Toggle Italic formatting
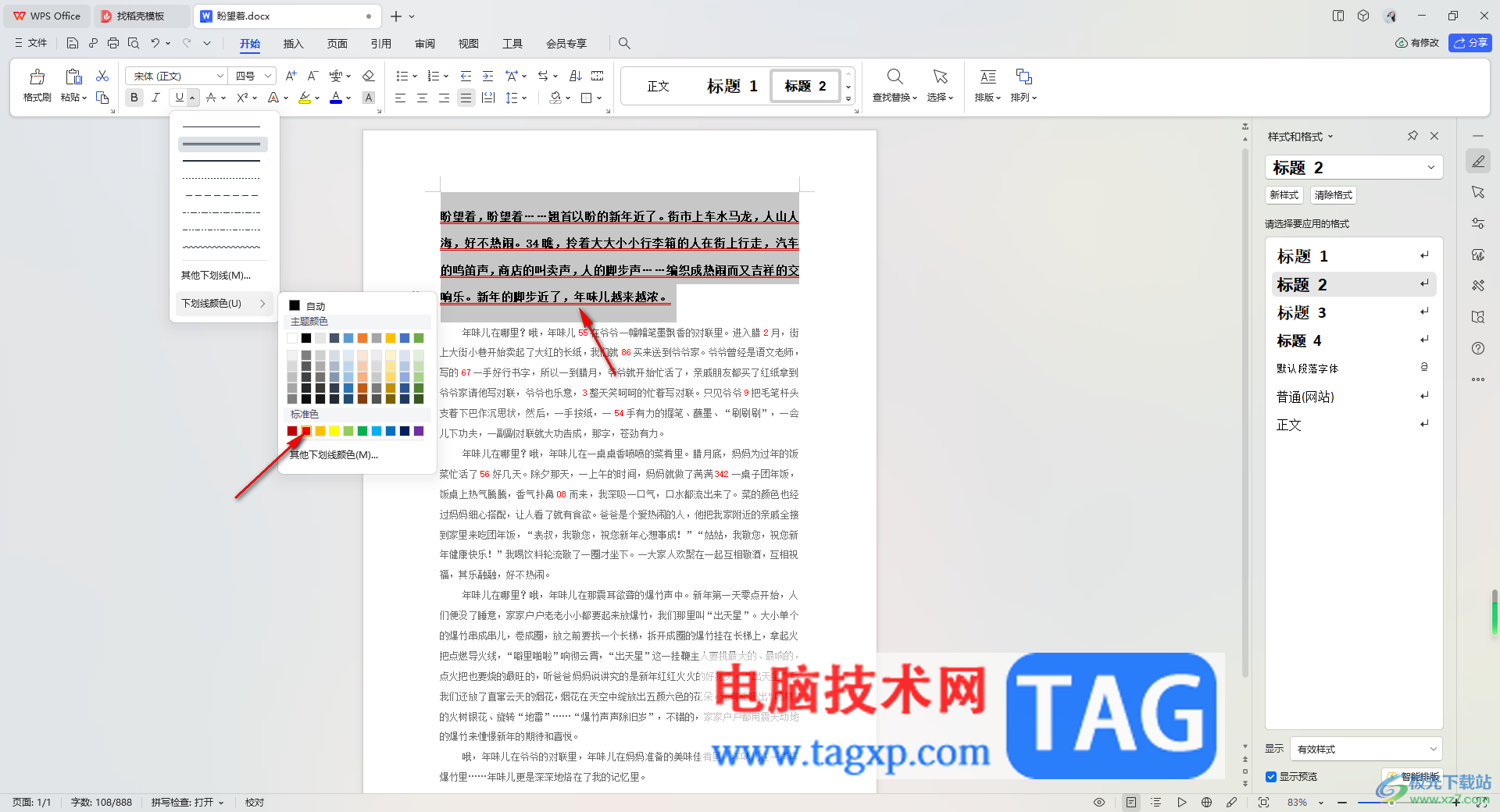The height and width of the screenshot is (812, 1500). tap(155, 98)
